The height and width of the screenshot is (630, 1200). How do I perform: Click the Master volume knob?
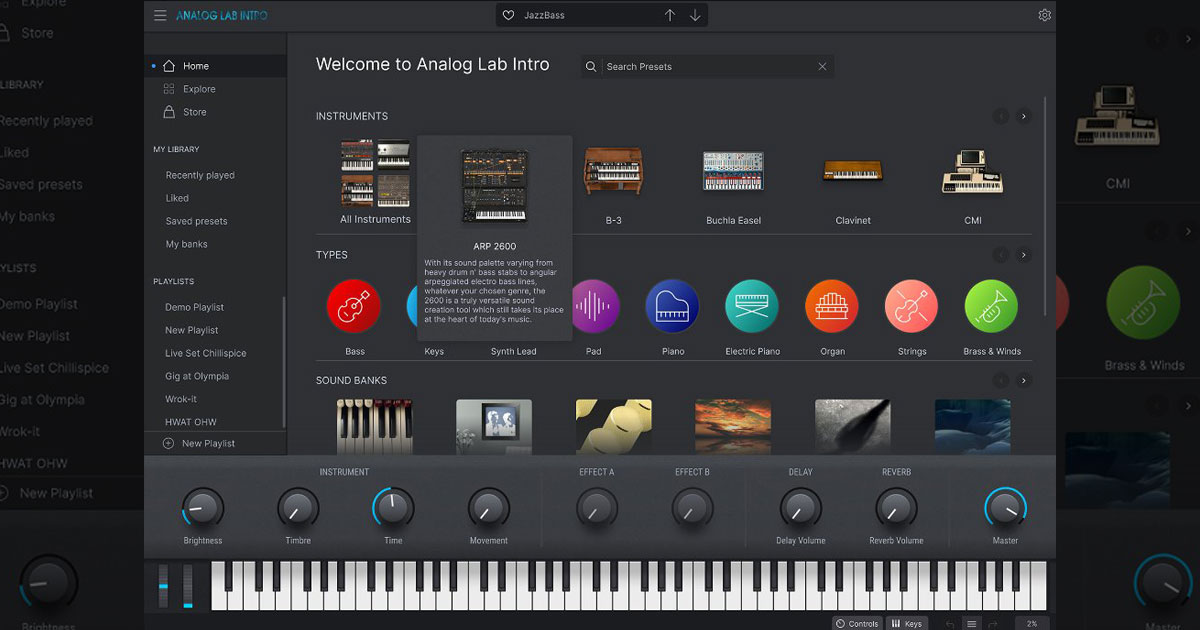(1005, 509)
